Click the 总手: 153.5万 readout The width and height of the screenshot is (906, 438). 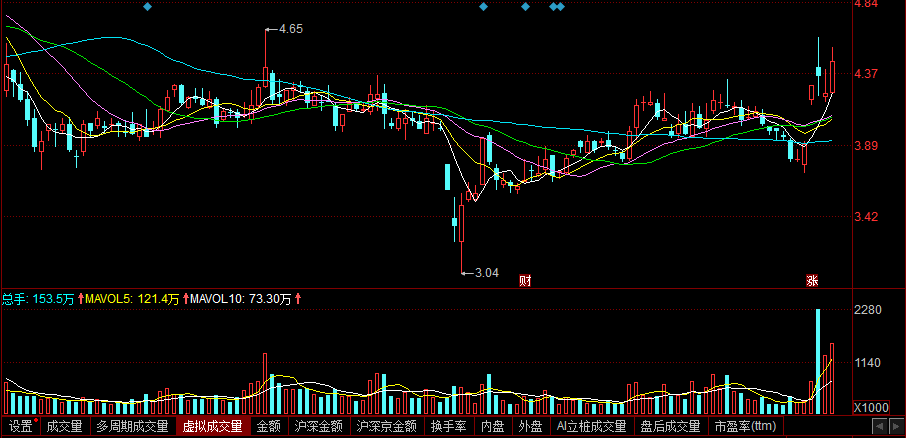38,299
